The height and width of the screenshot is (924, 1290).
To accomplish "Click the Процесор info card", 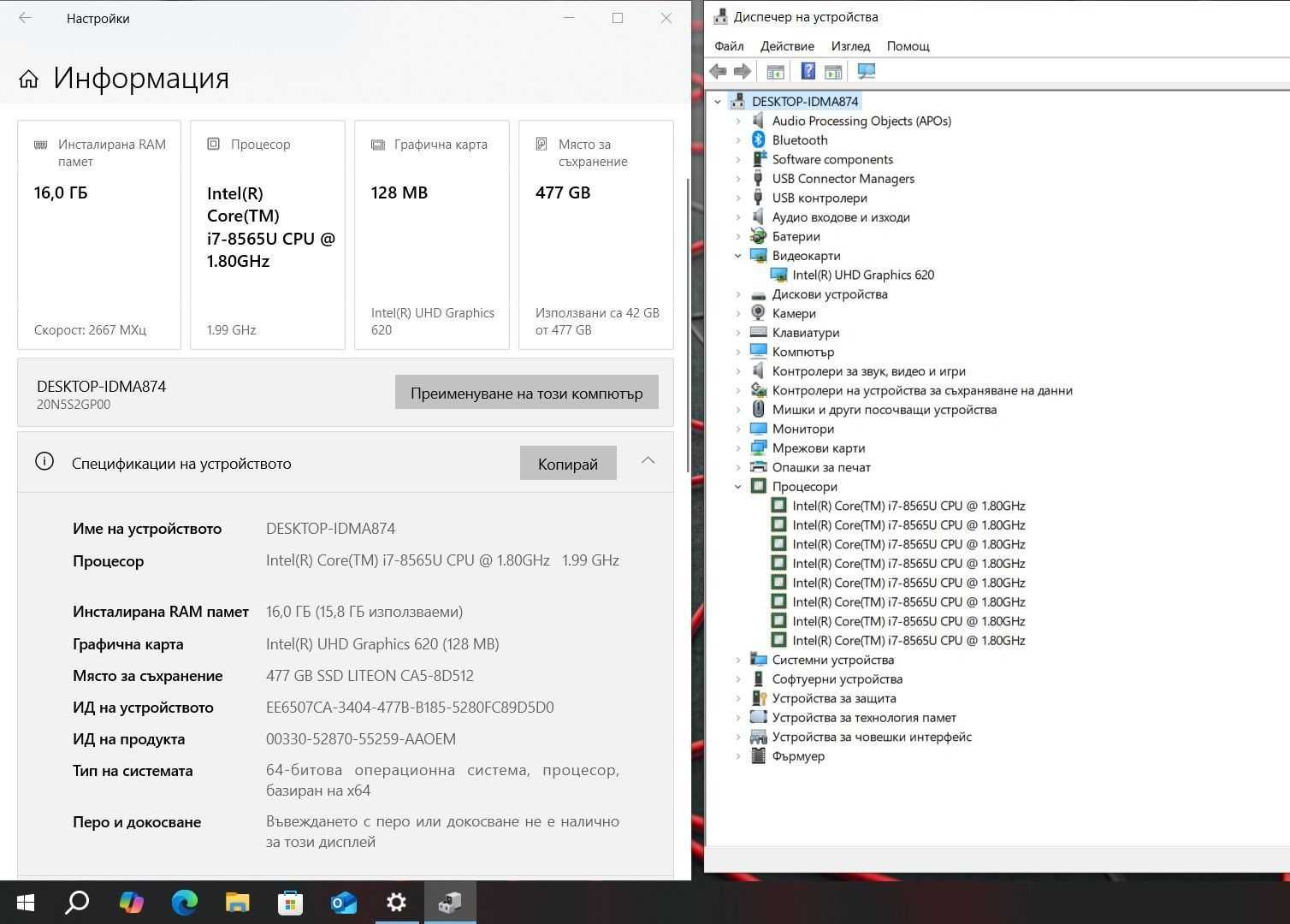I will point(268,234).
